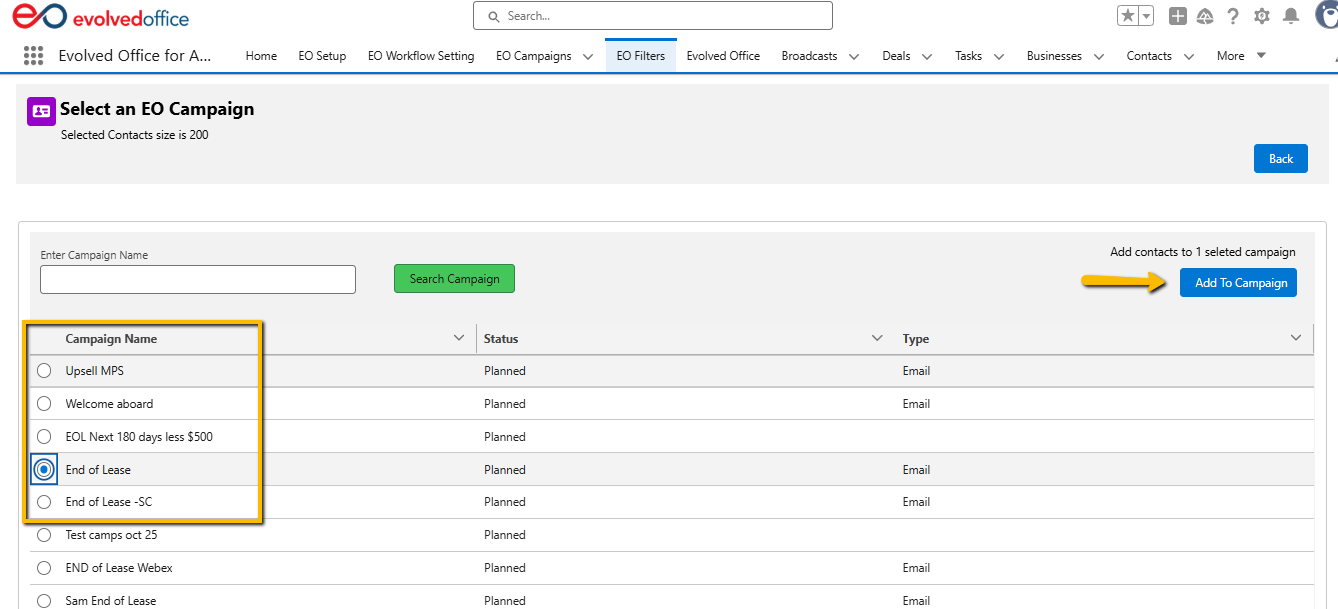Viewport: 1338px width, 609px height.
Task: Click 'Sam End of Lease' campaign text
Action: click(111, 601)
